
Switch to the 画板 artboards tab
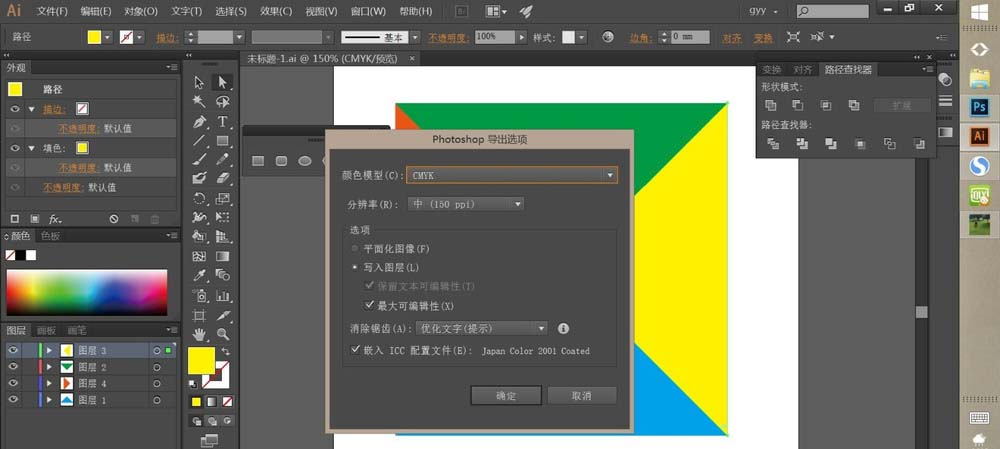46,330
